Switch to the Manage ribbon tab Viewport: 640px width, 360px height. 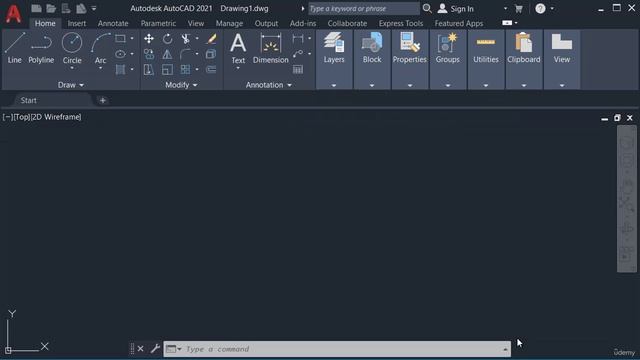click(x=229, y=23)
